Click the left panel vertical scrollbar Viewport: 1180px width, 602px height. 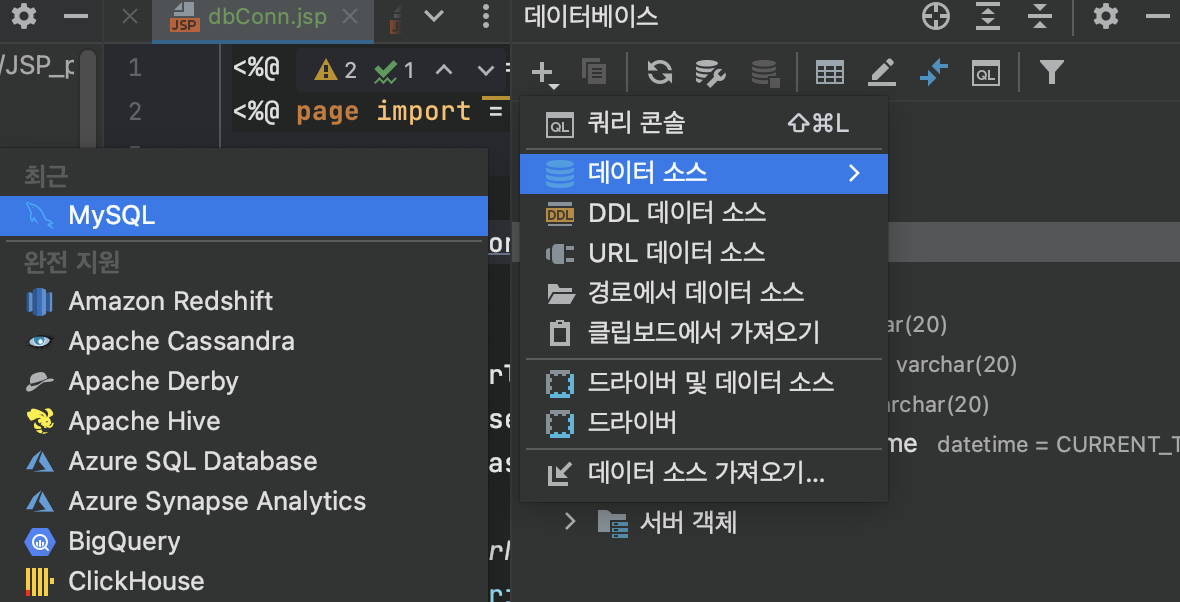[89, 98]
